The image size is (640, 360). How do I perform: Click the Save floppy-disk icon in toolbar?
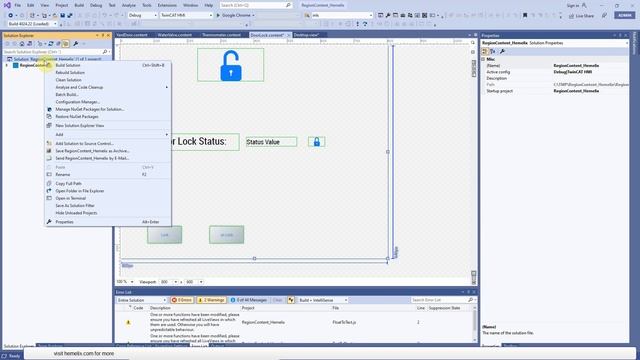click(62, 16)
